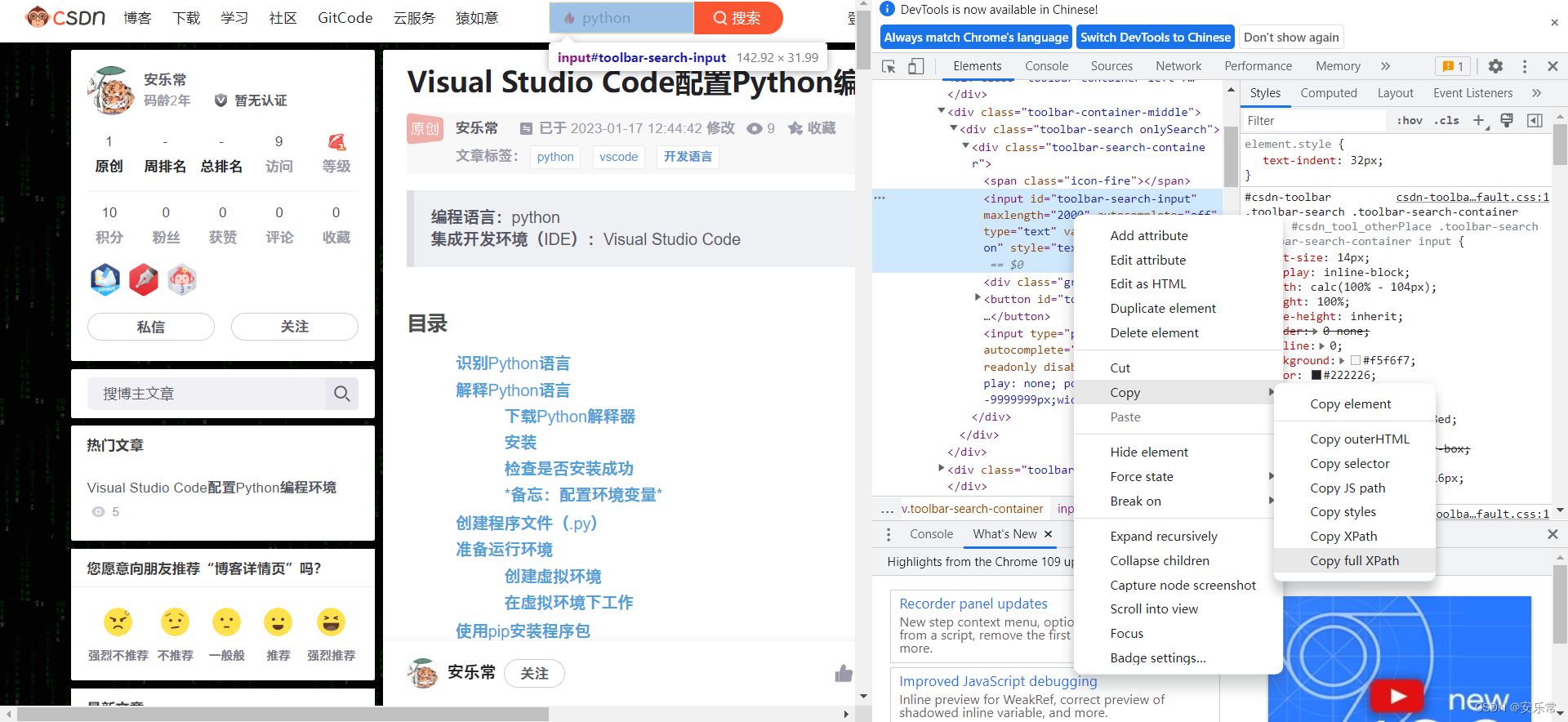Click the vscode article tag
Image resolution: width=1568 pixels, height=722 pixels.
tap(618, 157)
